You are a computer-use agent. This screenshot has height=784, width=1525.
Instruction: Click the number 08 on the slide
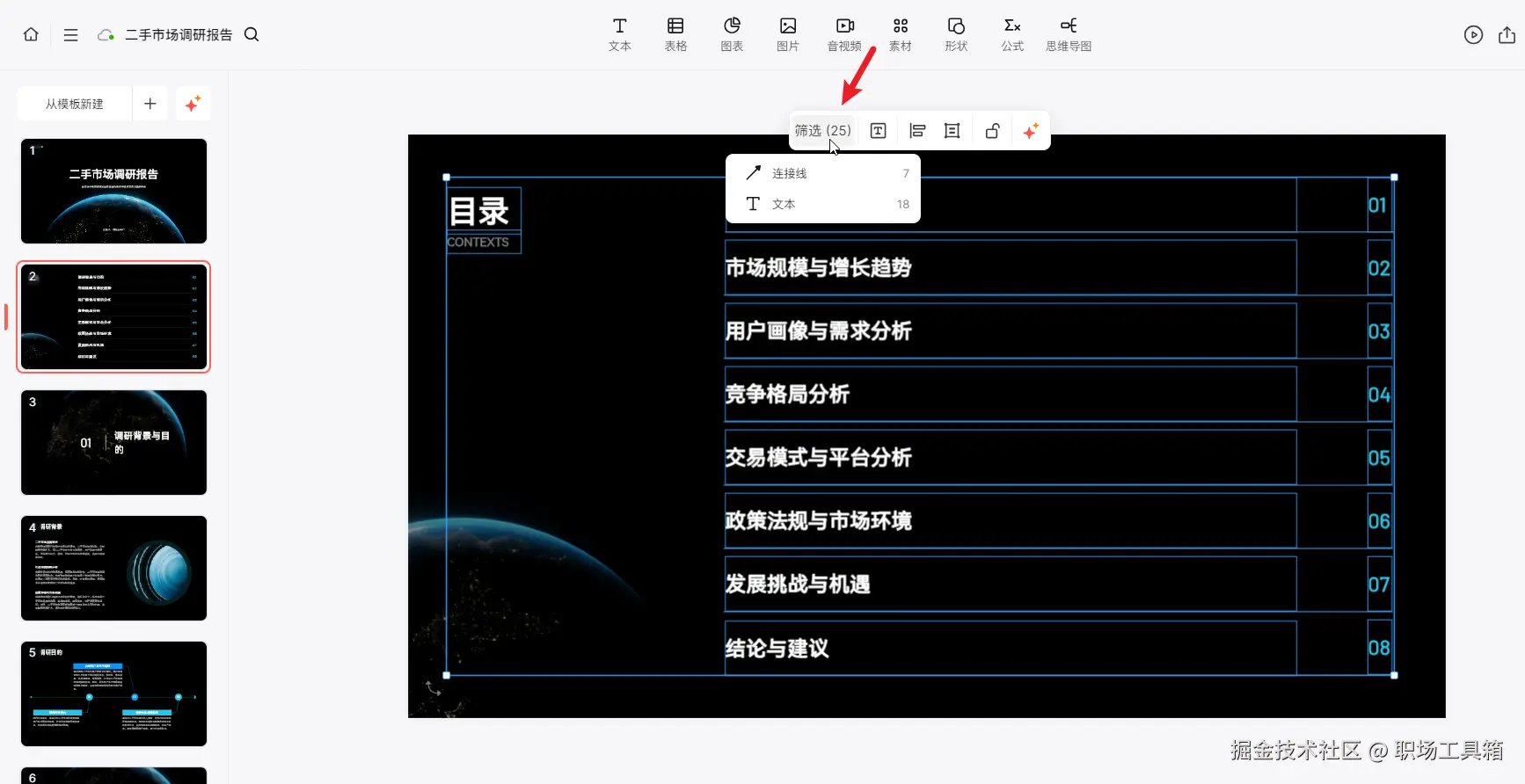click(x=1379, y=649)
